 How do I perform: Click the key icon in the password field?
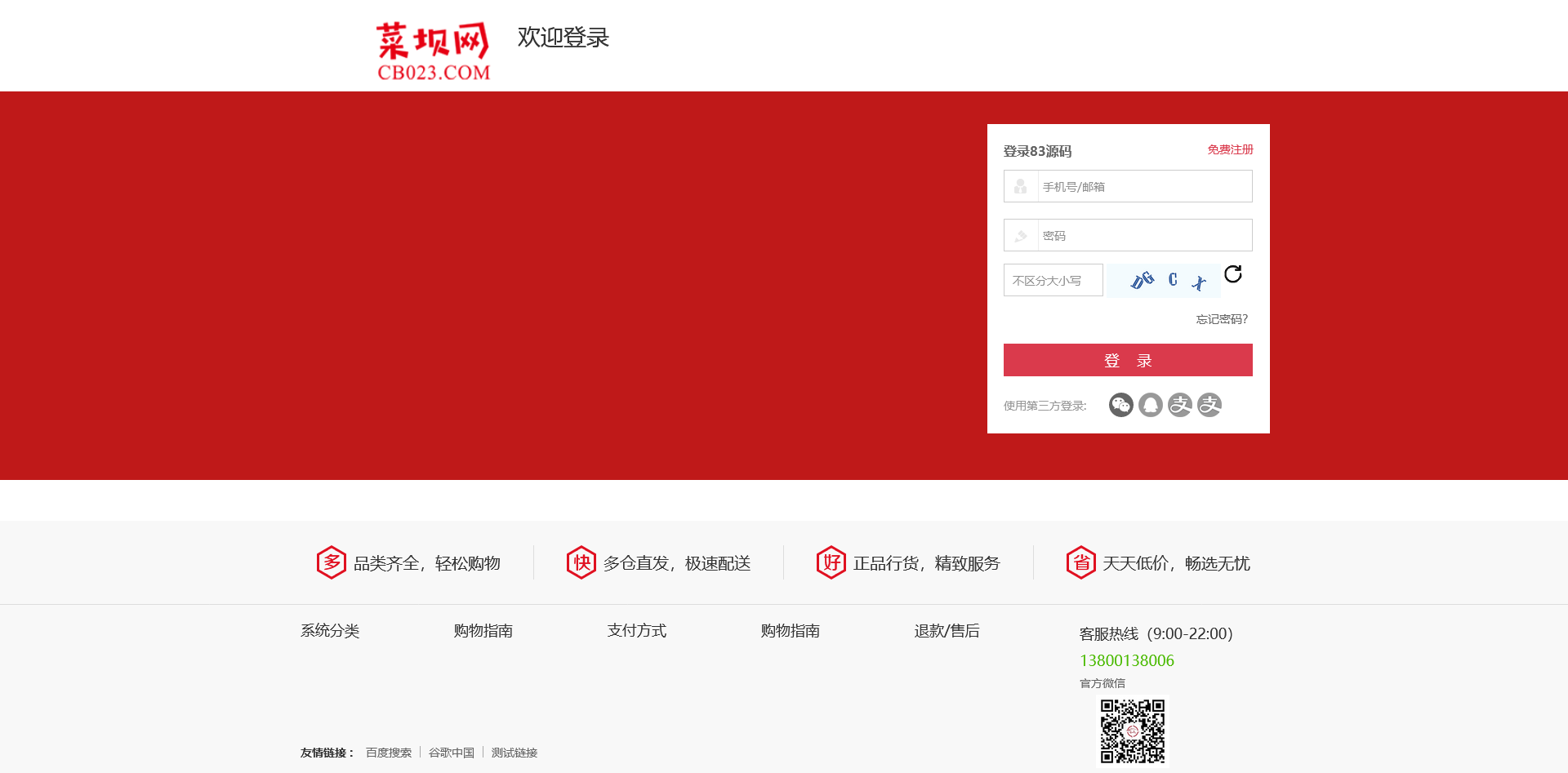(1020, 236)
